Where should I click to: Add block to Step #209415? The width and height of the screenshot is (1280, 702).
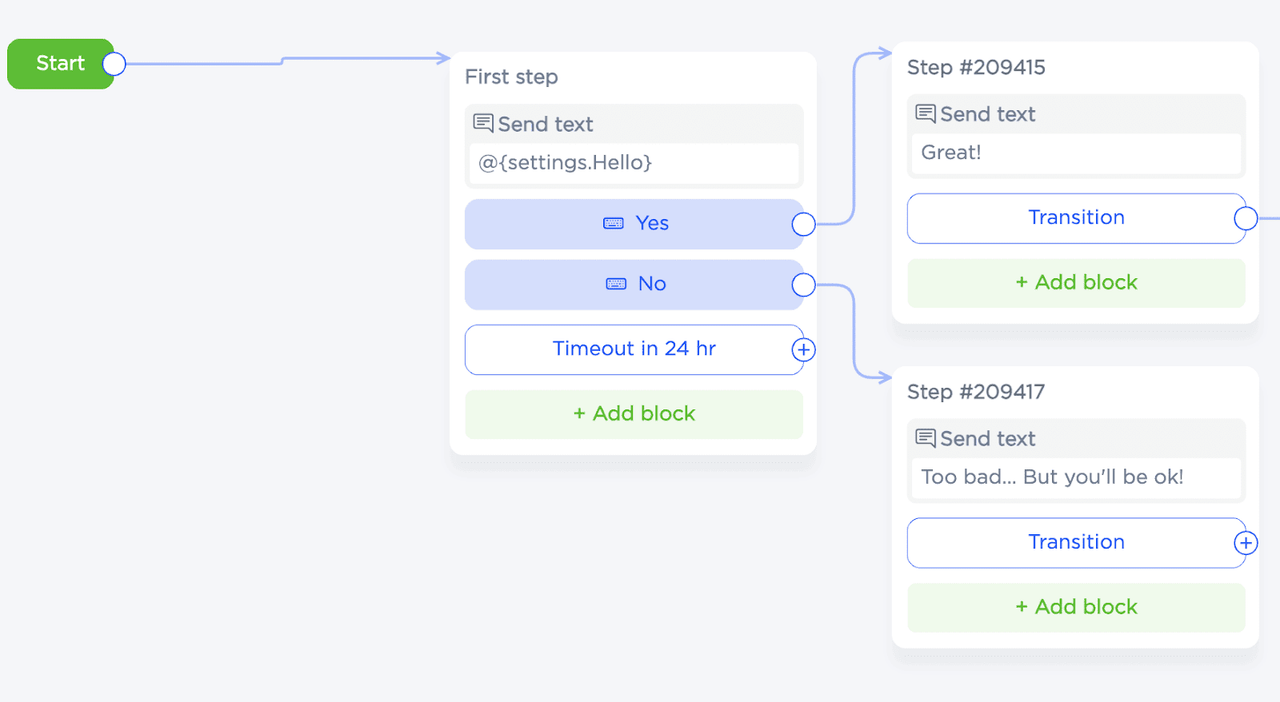click(x=1076, y=283)
